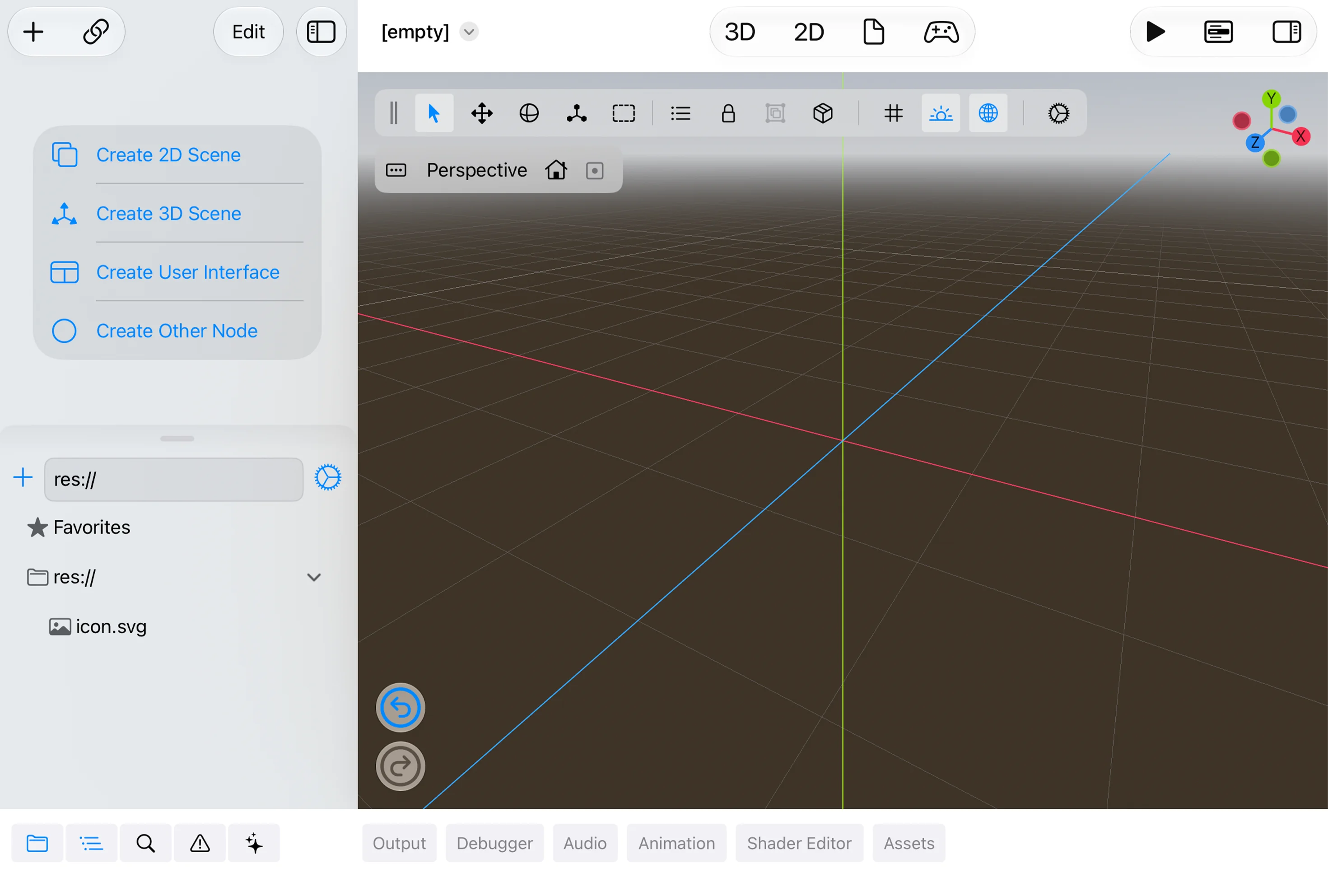Toggle the right inspector sidebar

point(1286,32)
